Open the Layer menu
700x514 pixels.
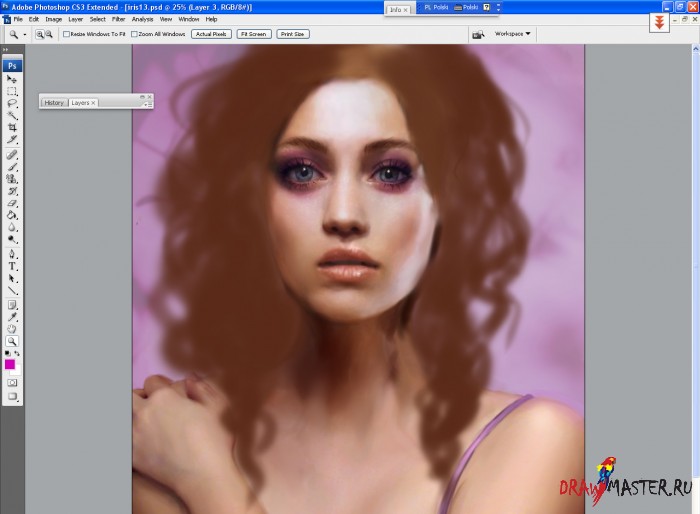(75, 19)
